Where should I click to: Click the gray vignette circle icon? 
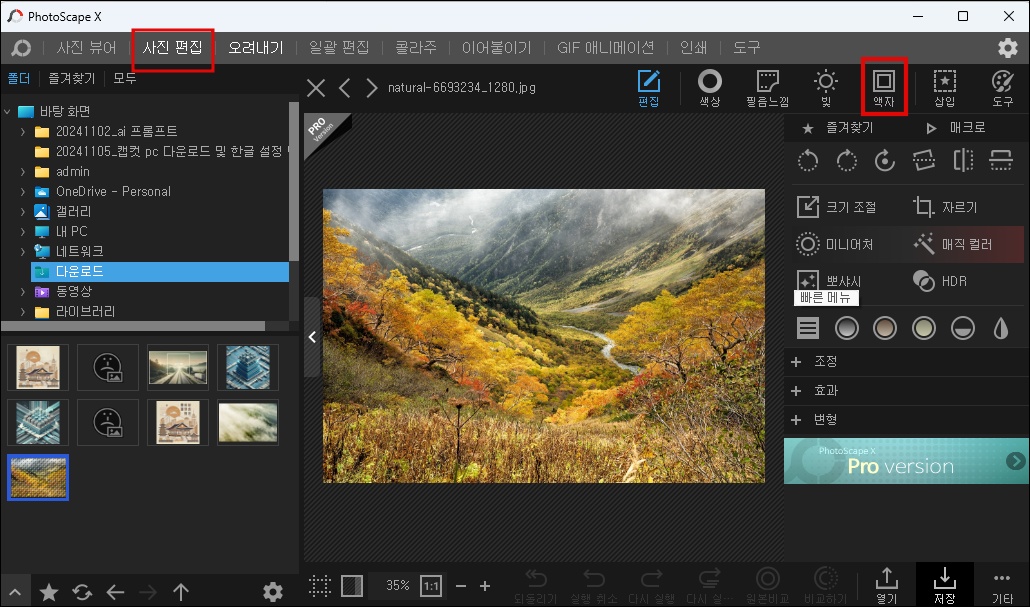(847, 328)
